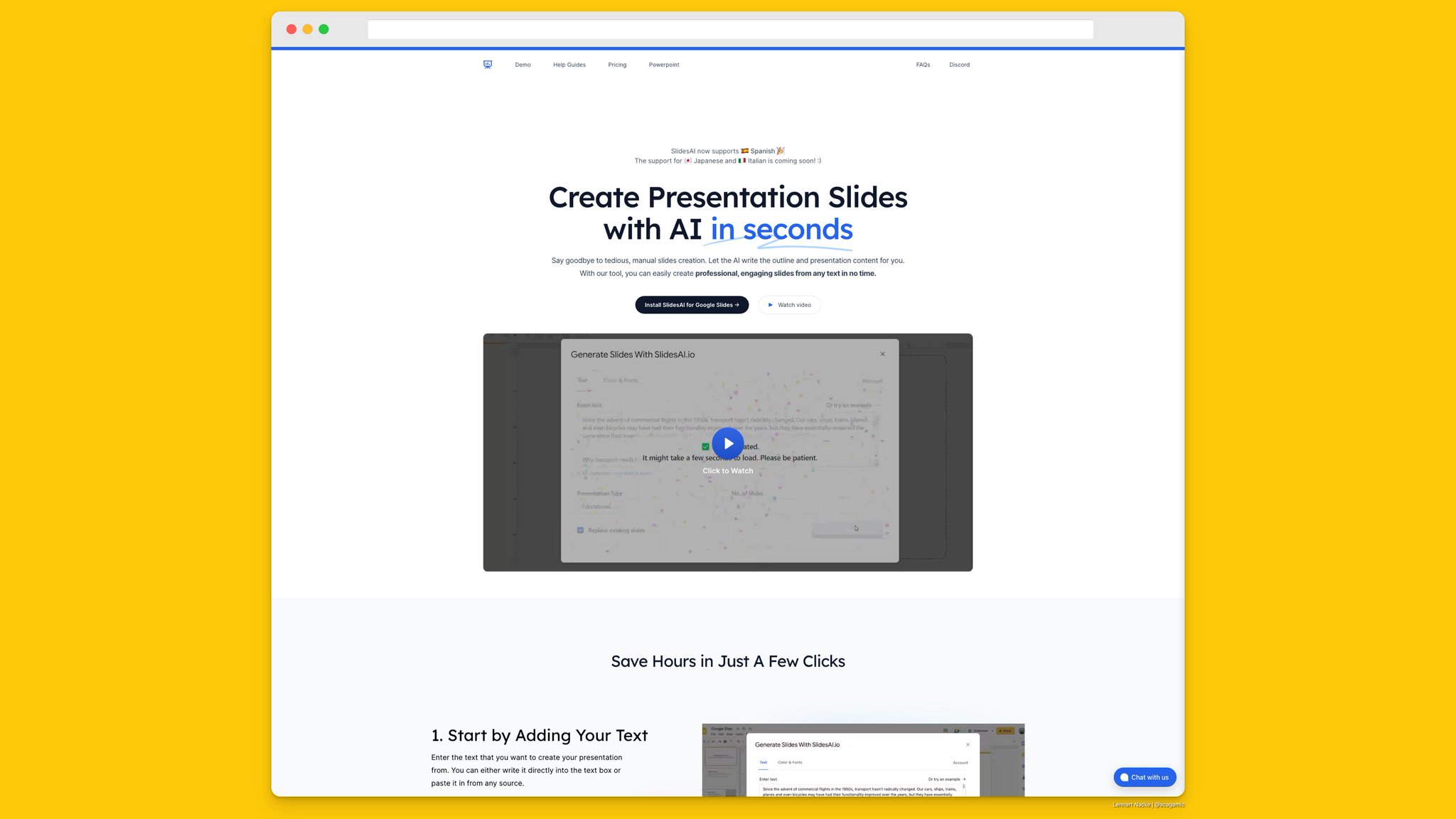Click the red window close dot
Viewport: 1456px width, 819px height.
point(291,29)
